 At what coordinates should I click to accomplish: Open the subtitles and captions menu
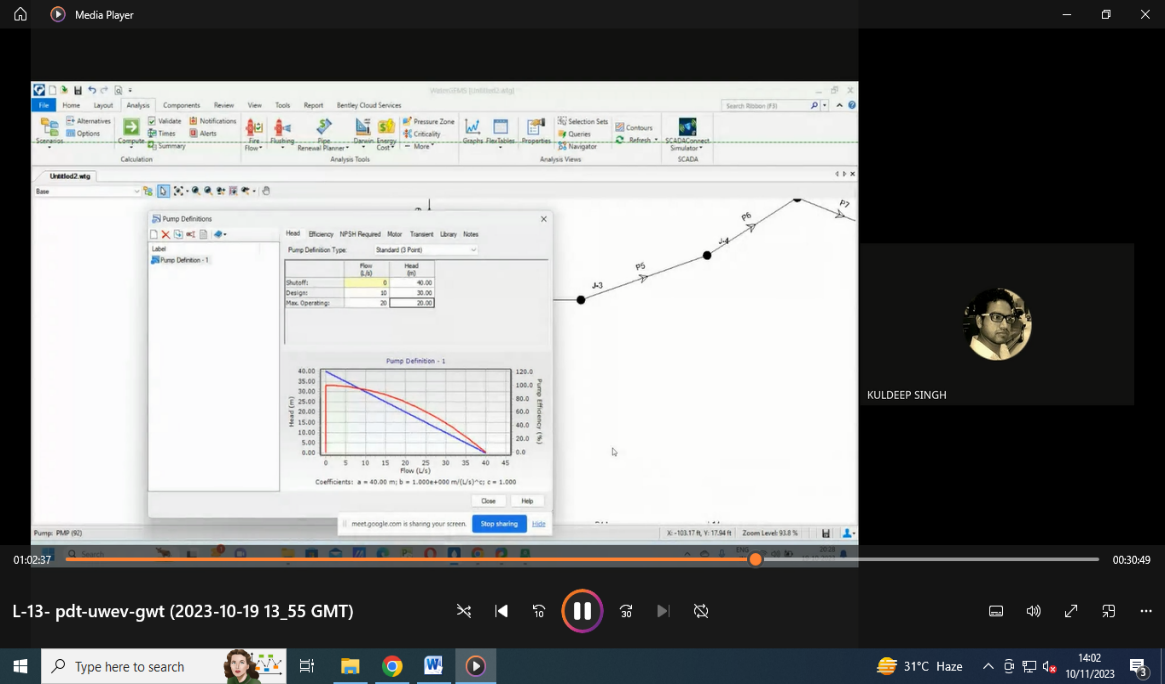996,610
